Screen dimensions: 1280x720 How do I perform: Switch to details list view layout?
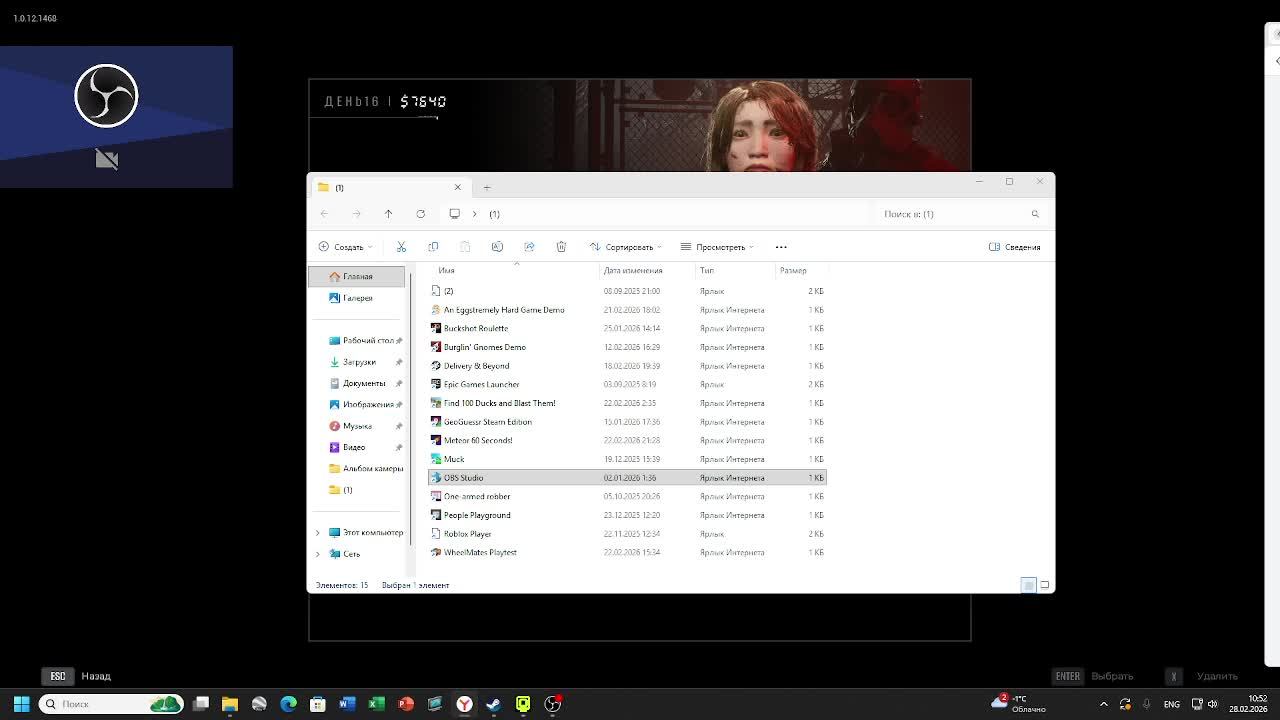tap(1028, 585)
